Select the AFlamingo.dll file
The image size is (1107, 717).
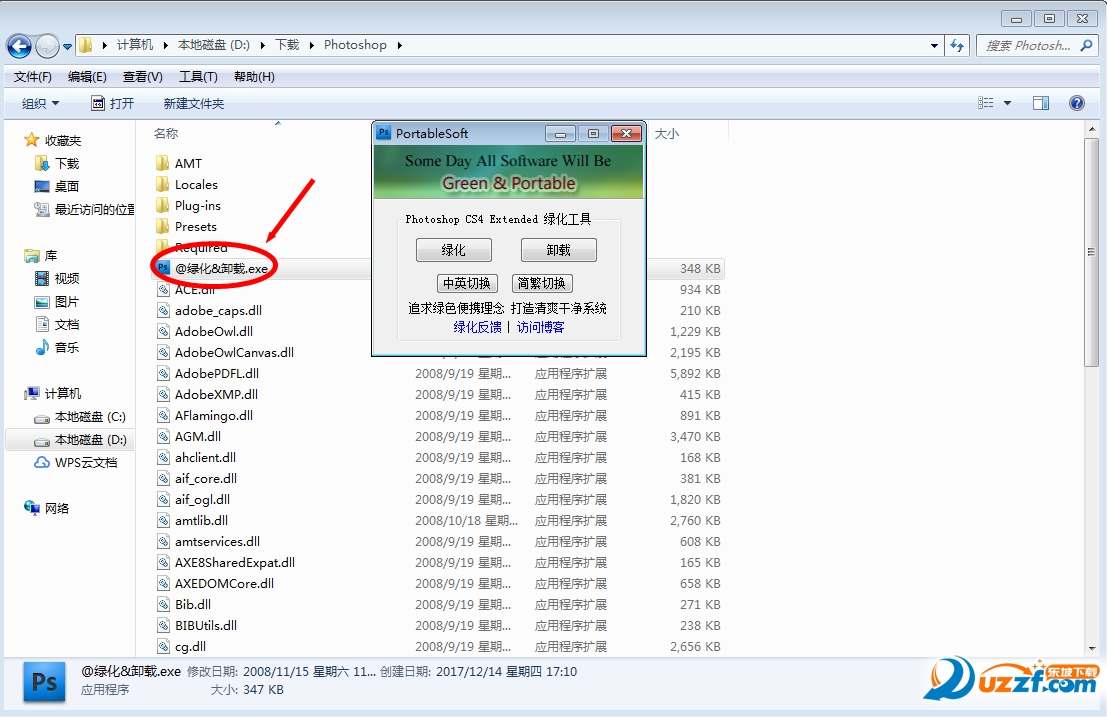pos(205,416)
